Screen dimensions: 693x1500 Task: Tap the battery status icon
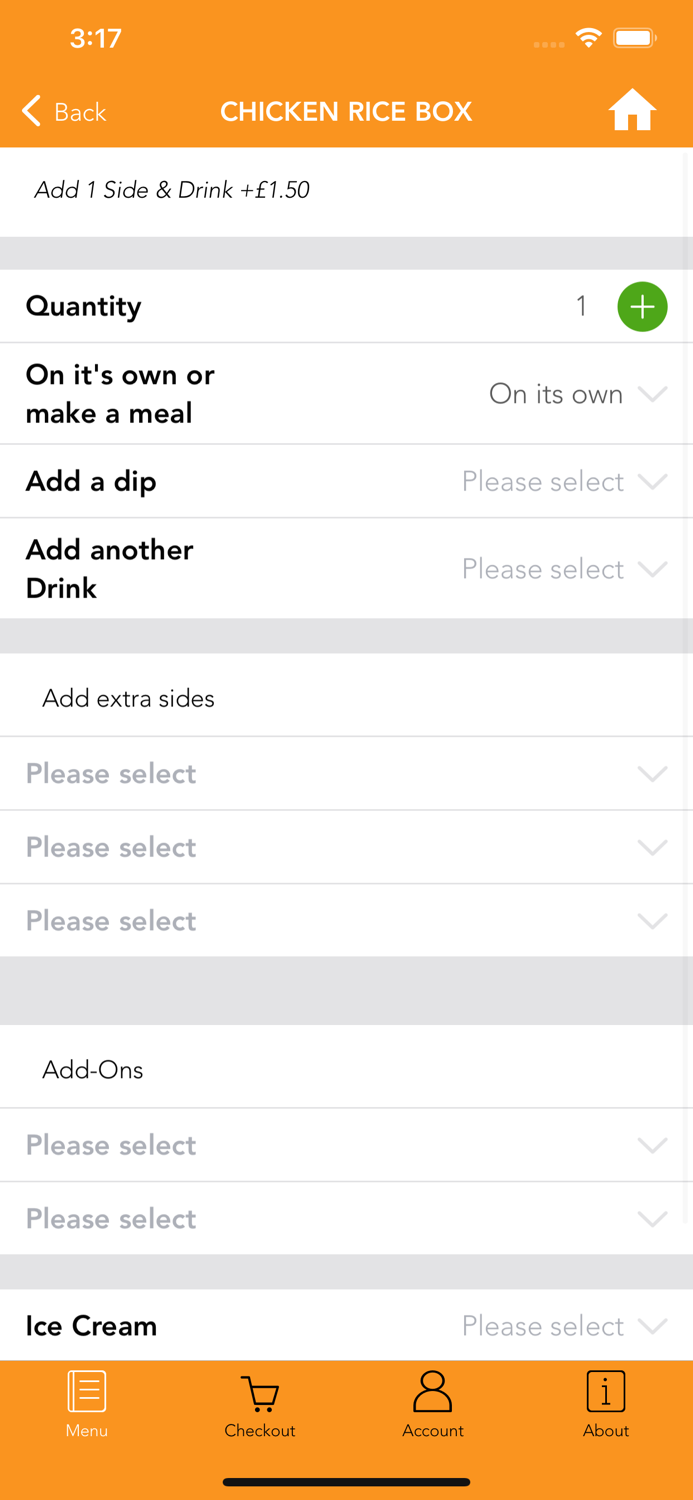click(x=634, y=38)
